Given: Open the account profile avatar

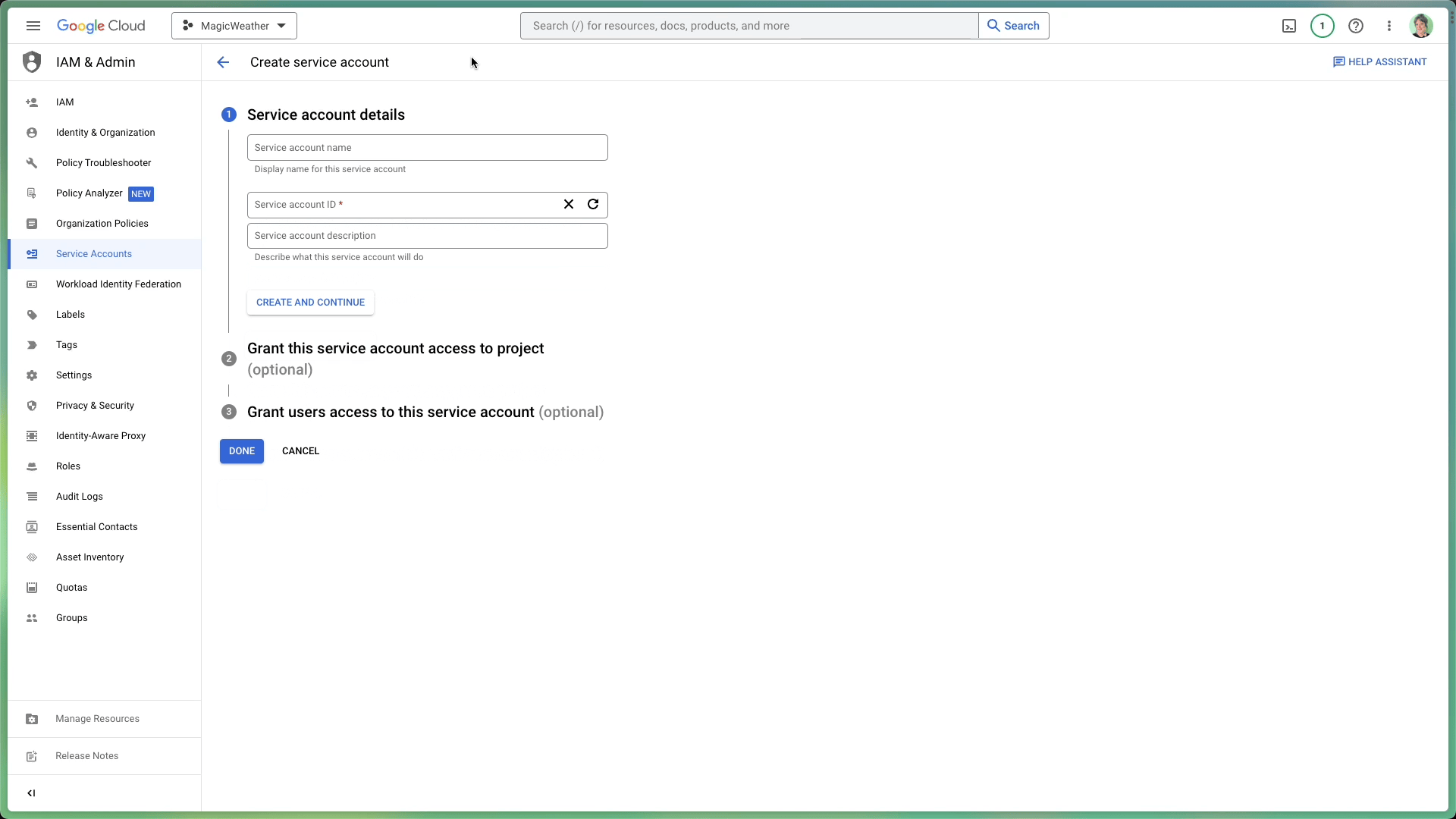Looking at the screenshot, I should [1422, 25].
